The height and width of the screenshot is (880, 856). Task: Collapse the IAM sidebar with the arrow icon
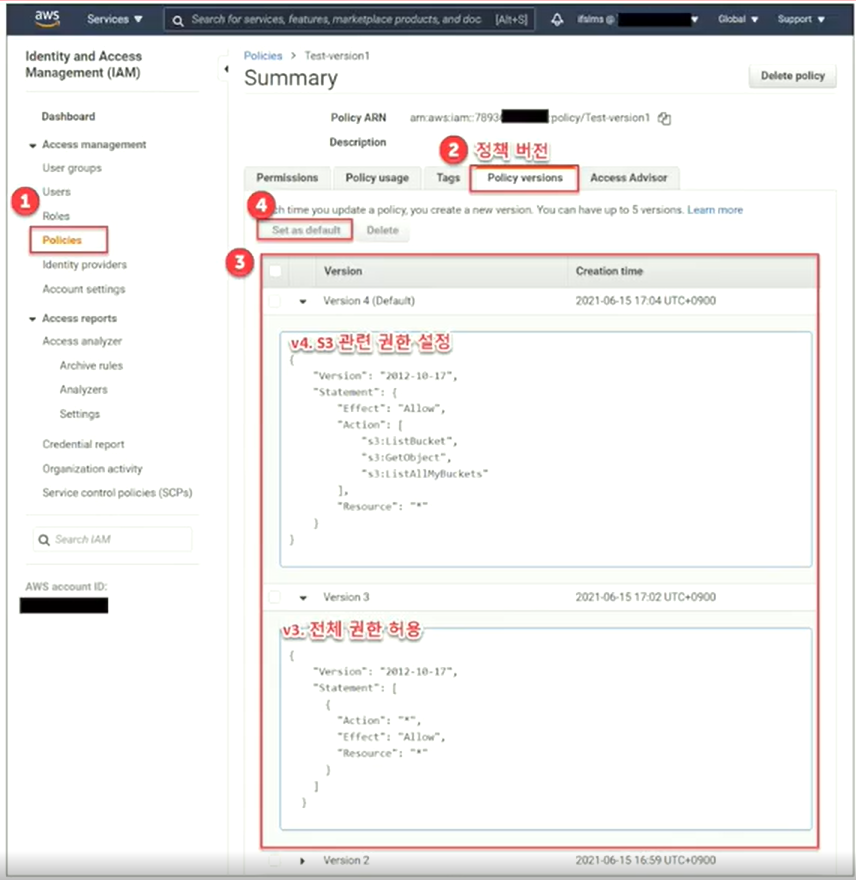click(x=226, y=69)
